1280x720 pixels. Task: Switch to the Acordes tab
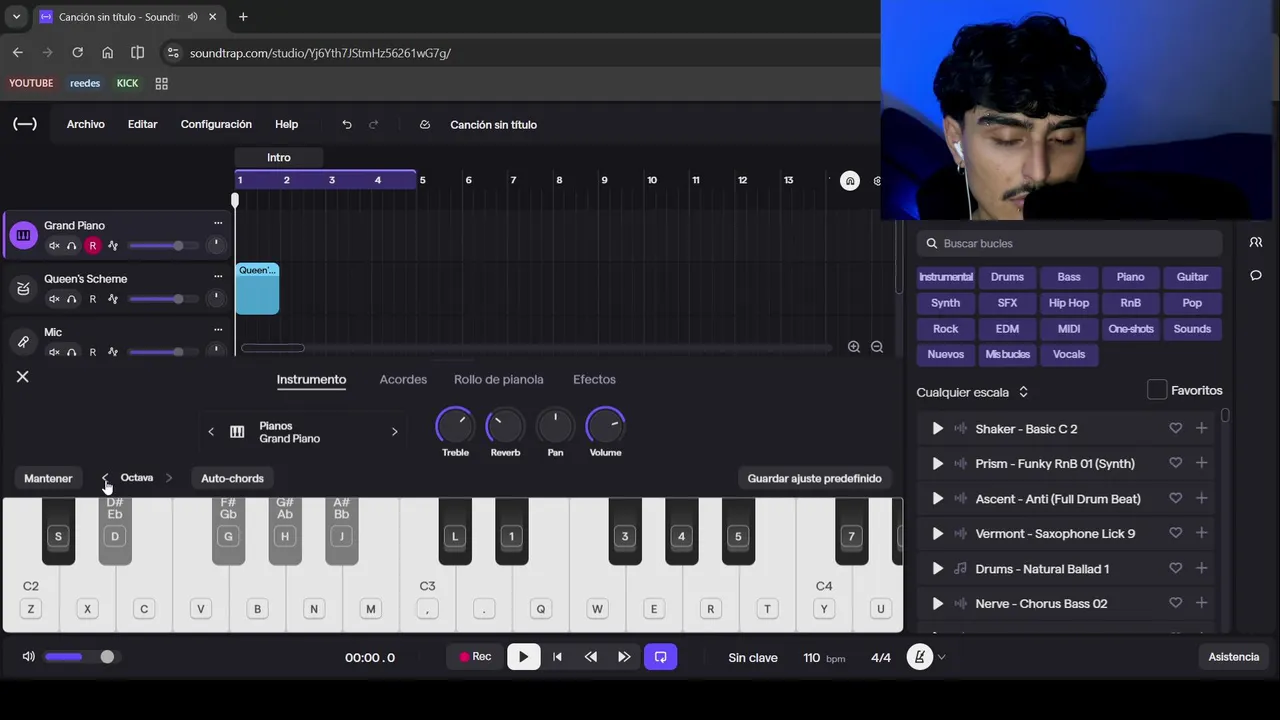click(403, 379)
